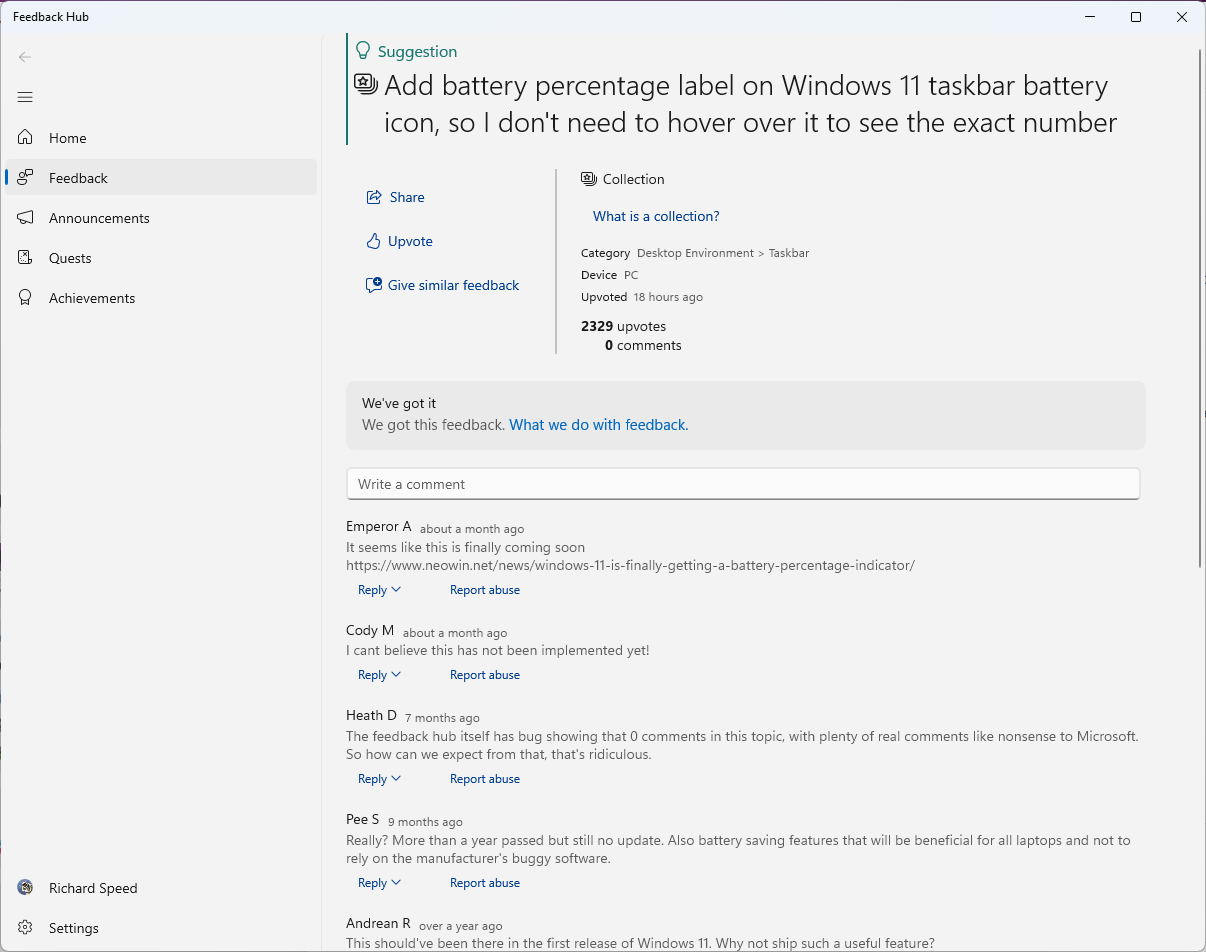Expand Reply dropdown under Heath D's comment
This screenshot has height=952, width=1206.
click(380, 779)
